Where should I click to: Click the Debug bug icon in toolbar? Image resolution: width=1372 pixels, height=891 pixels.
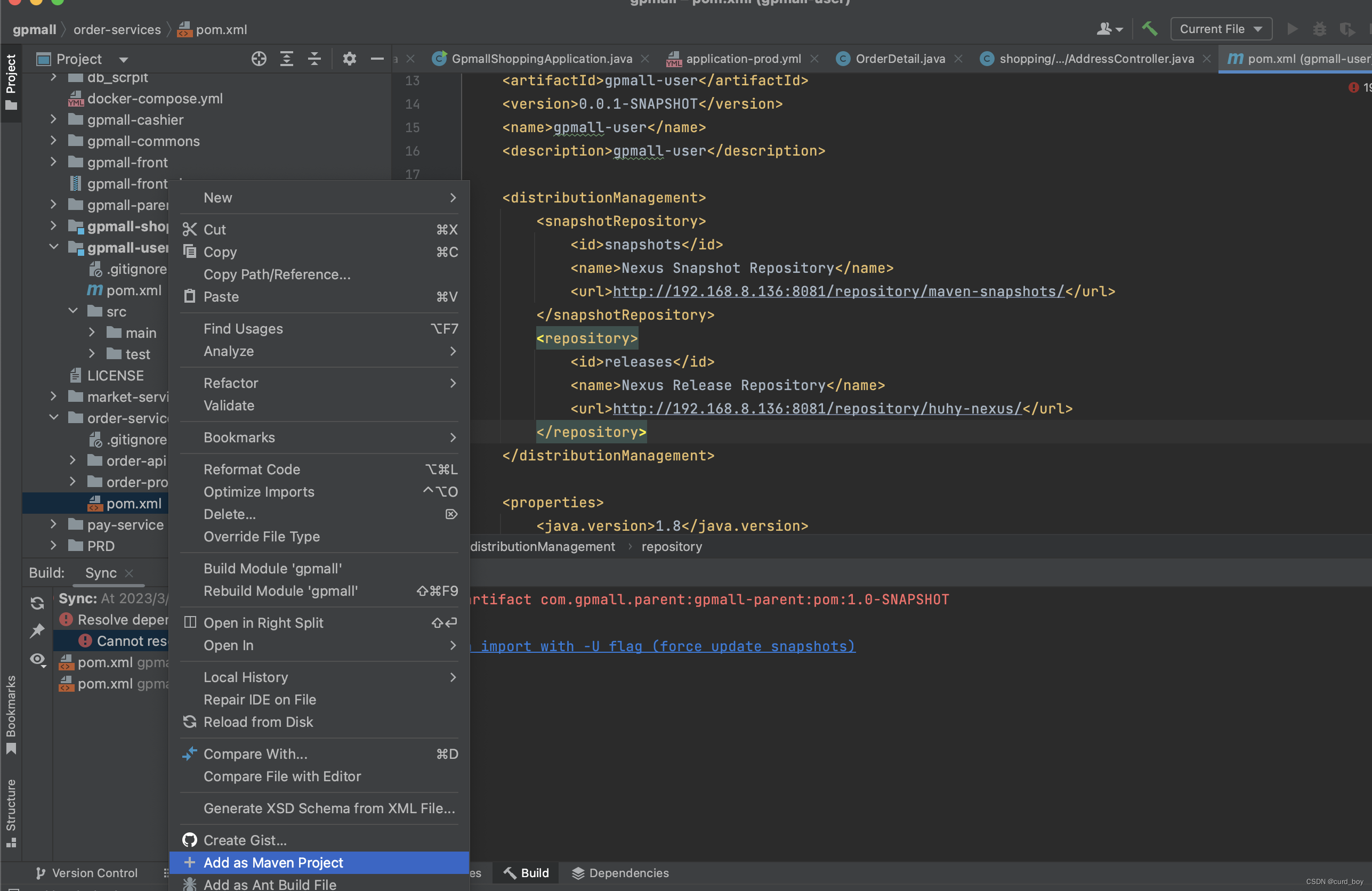[x=1320, y=29]
